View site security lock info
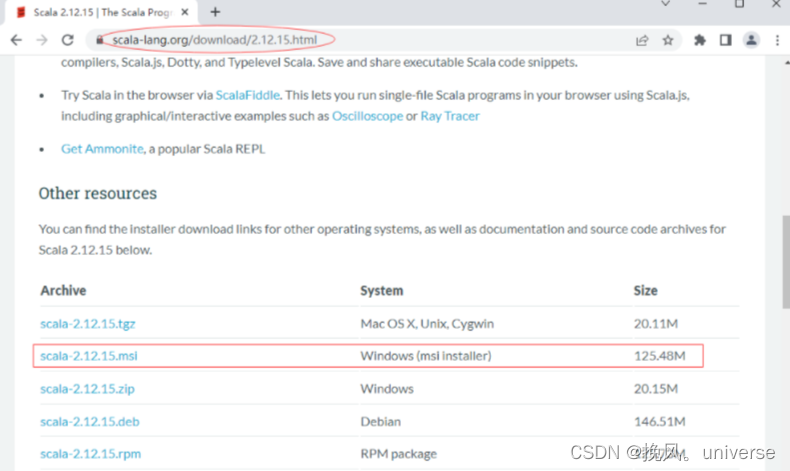 [100, 40]
